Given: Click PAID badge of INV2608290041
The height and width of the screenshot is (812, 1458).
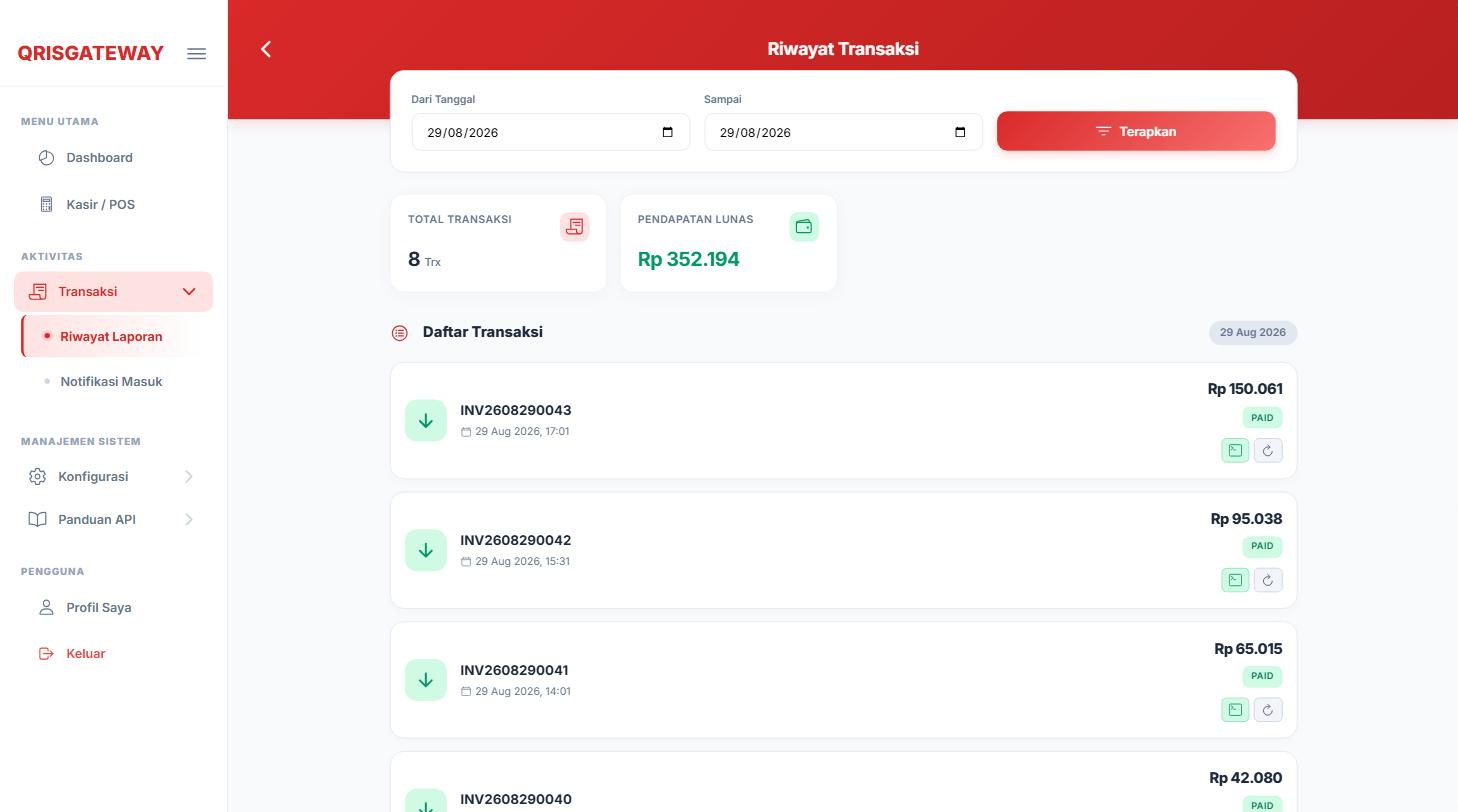Looking at the screenshot, I should tap(1262, 676).
